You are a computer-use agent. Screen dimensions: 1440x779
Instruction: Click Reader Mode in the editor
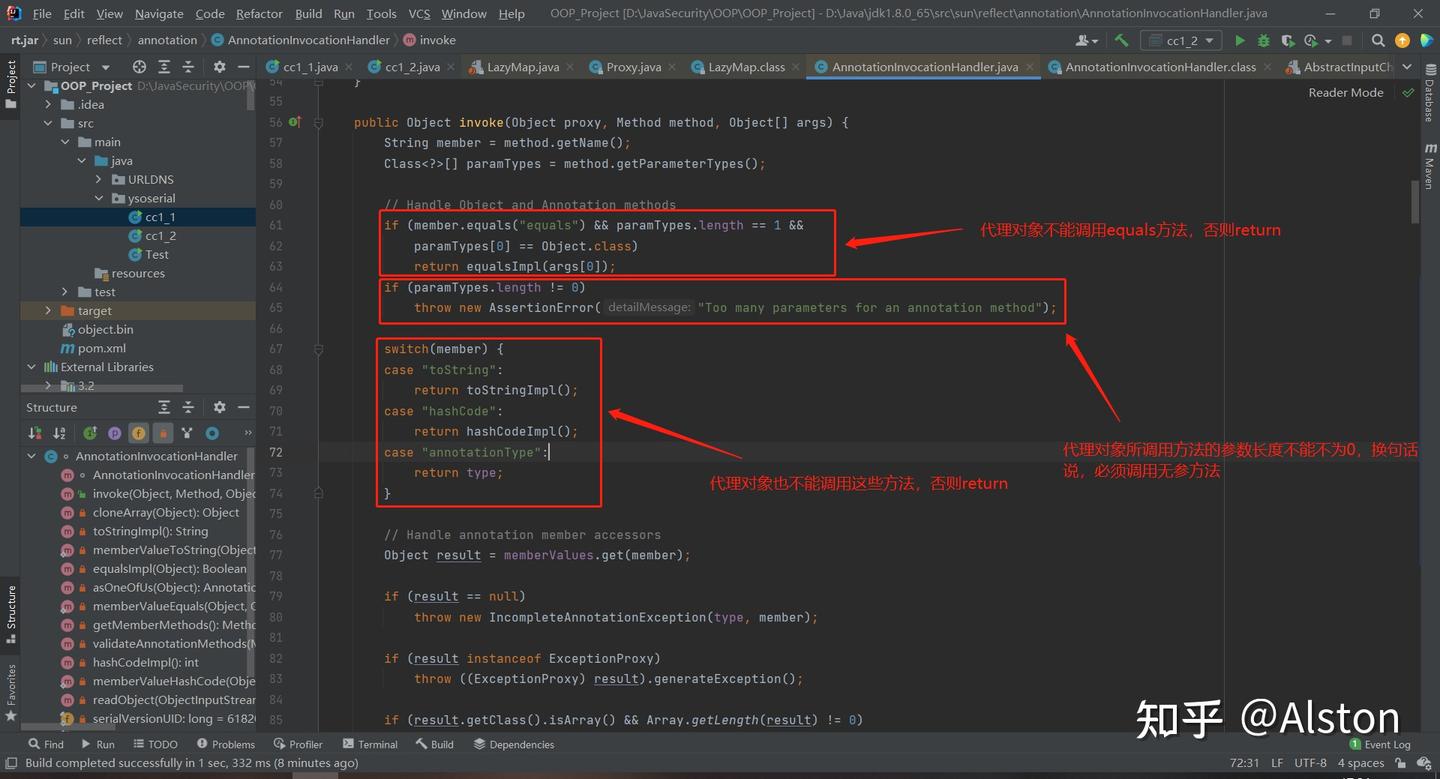(x=1346, y=92)
